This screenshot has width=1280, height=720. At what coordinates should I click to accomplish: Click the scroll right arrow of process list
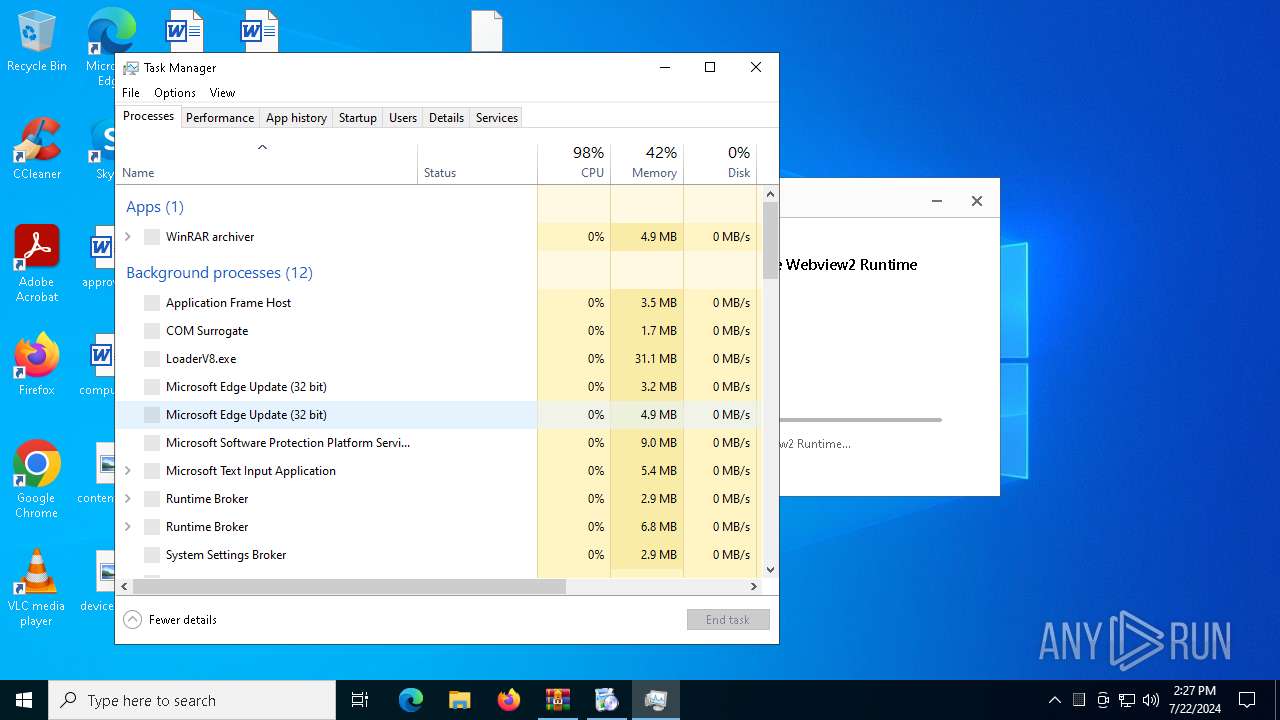pyautogui.click(x=754, y=587)
